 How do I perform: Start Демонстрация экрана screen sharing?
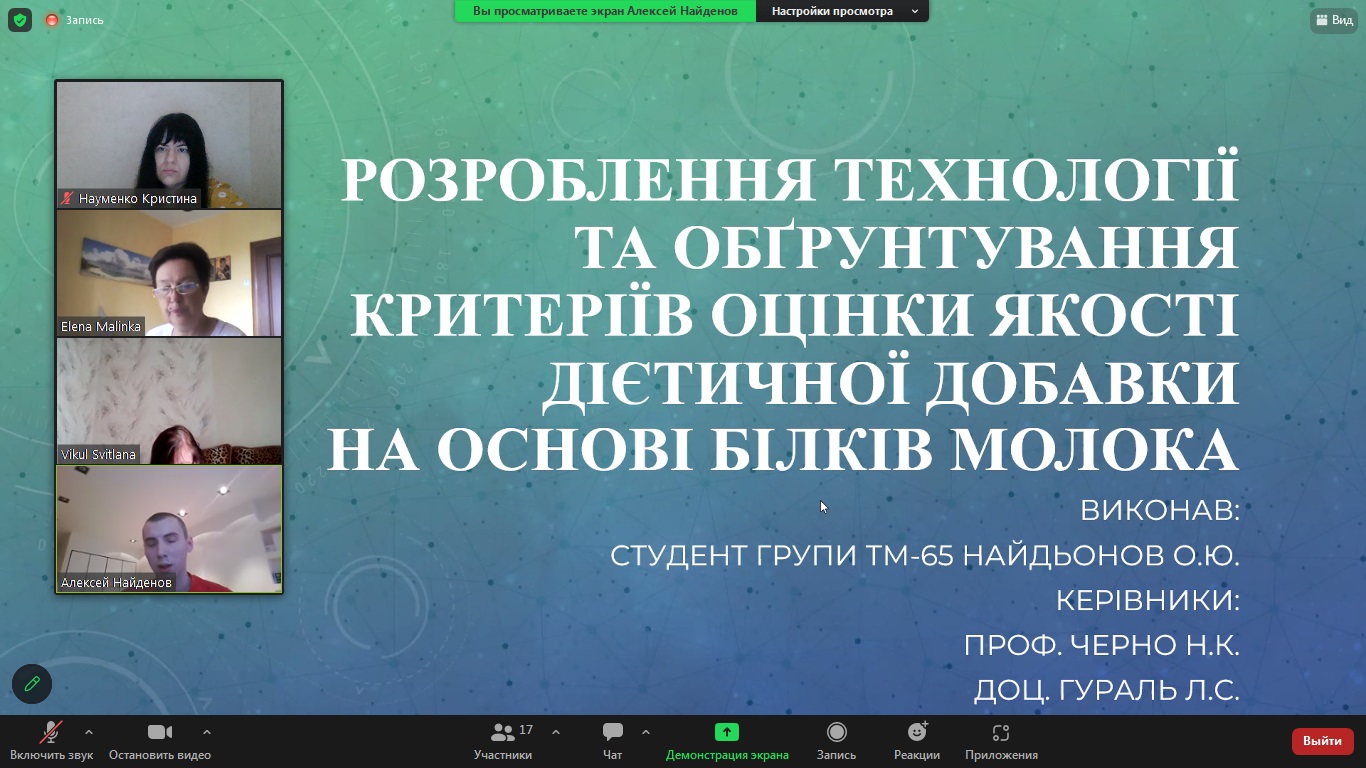[727, 742]
